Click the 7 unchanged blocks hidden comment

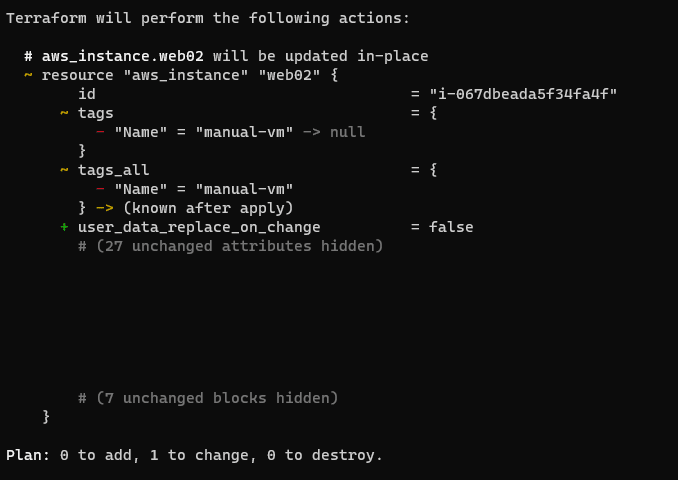pyautogui.click(x=208, y=398)
